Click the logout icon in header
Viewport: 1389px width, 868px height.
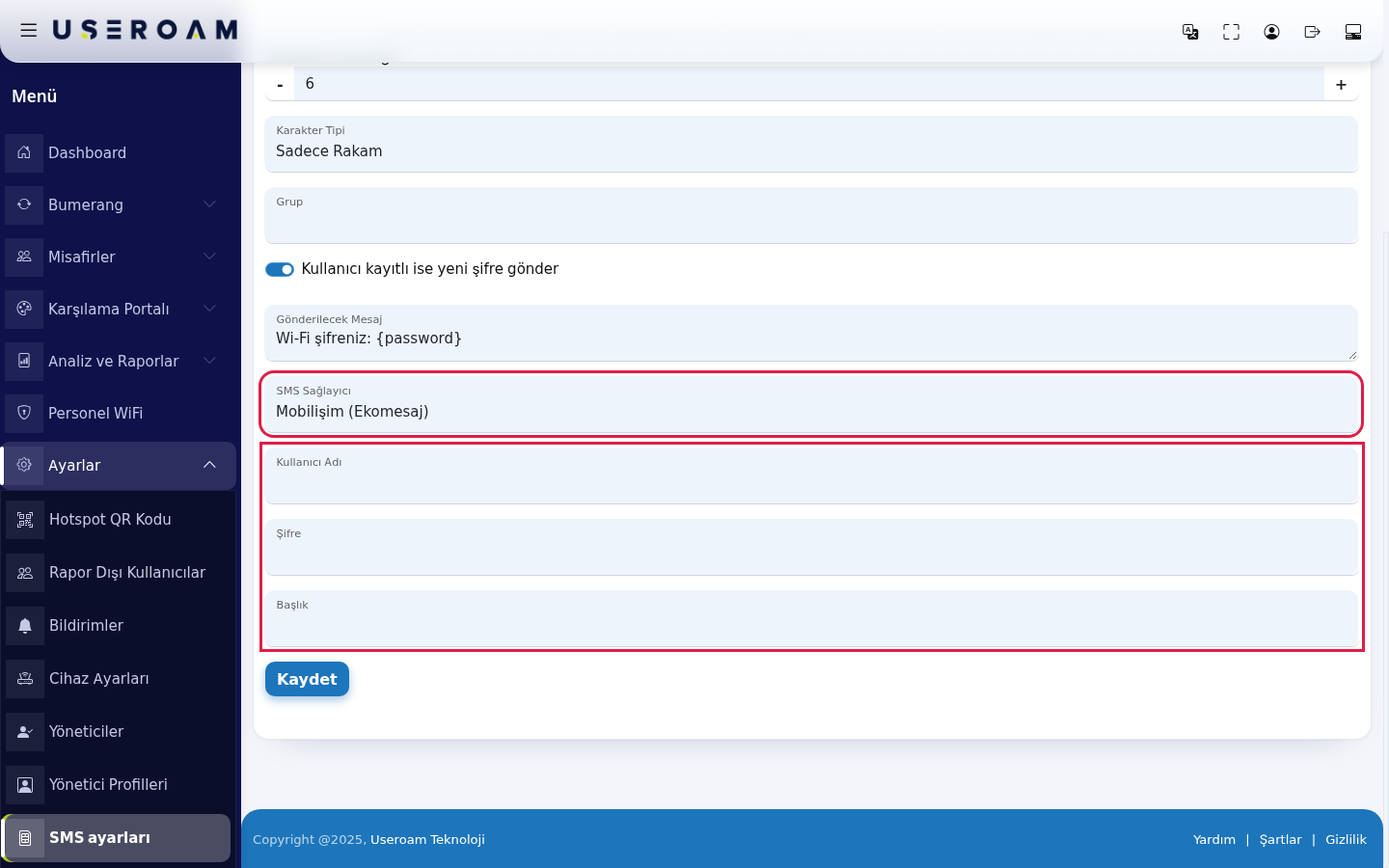1312,32
